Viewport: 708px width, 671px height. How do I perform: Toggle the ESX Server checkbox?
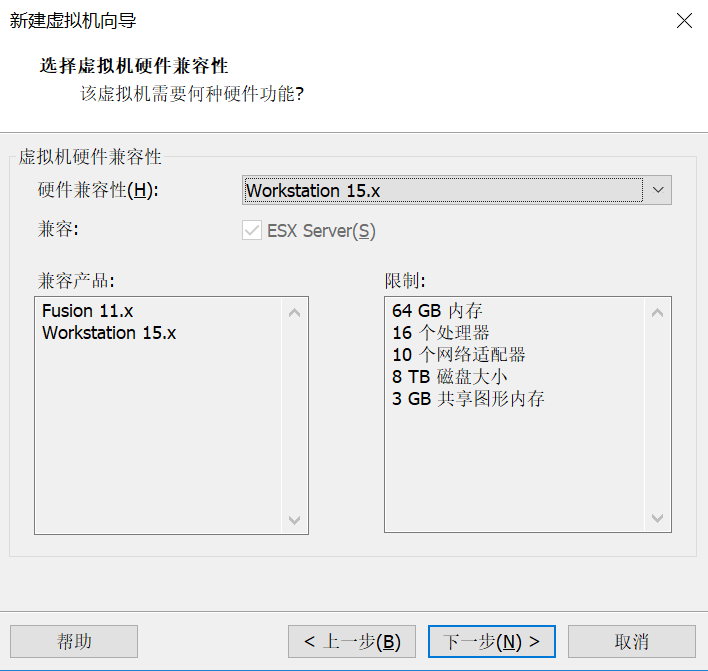pos(252,230)
